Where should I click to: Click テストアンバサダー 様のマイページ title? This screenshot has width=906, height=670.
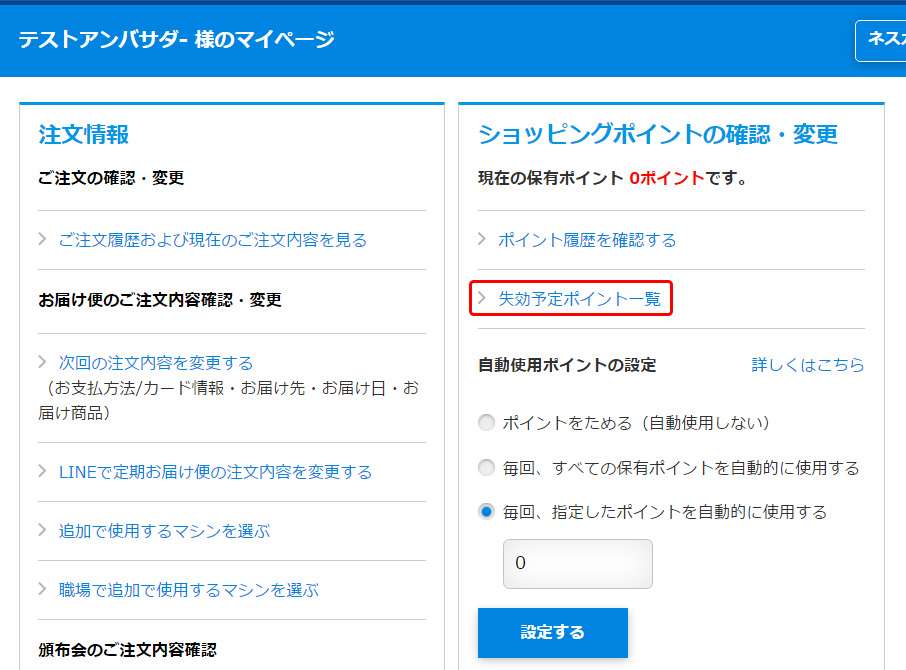176,39
